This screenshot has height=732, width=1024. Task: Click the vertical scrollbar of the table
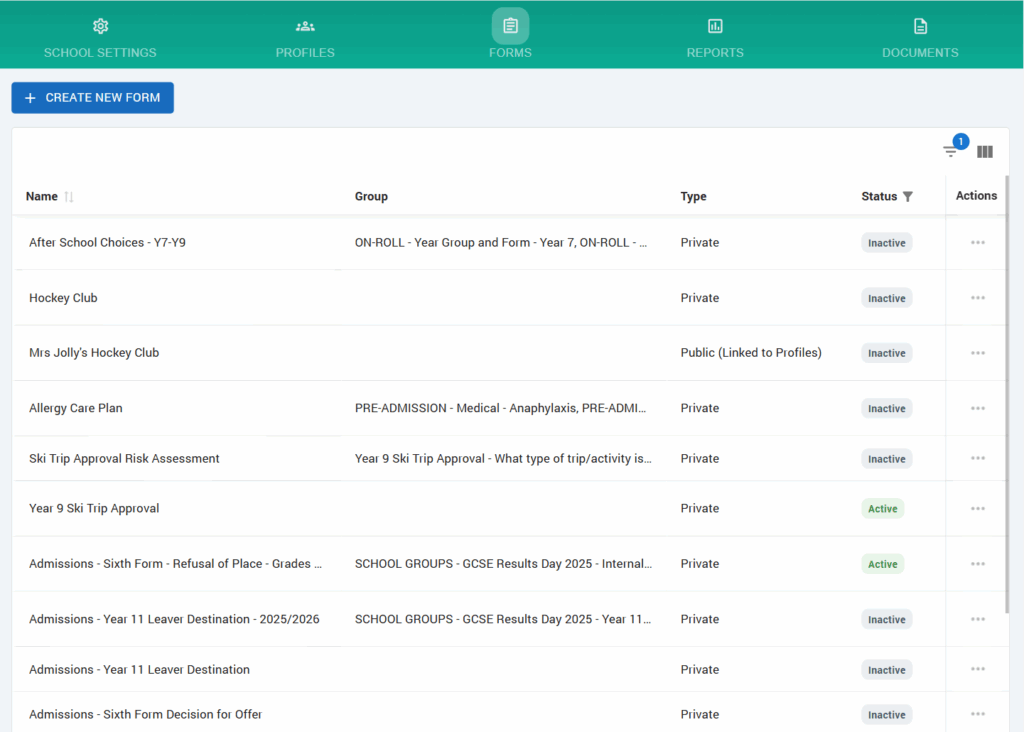pos(1006,400)
